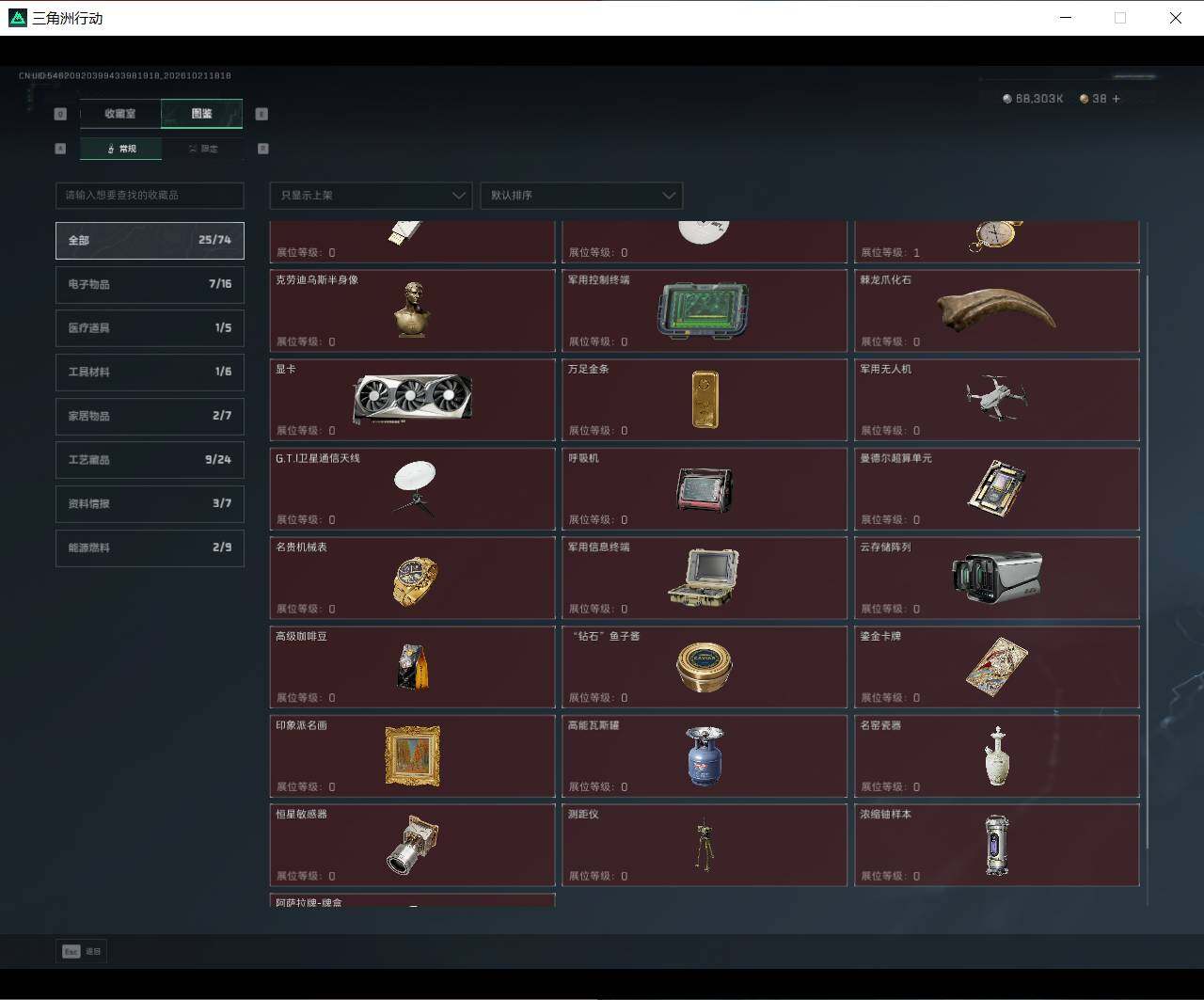Image resolution: width=1204 pixels, height=1000 pixels.
Task: Switch to the 图鉴 tab
Action: click(202, 114)
